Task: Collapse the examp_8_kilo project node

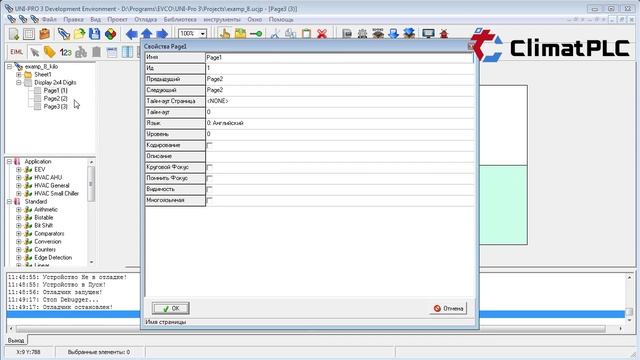Action: 9,67
